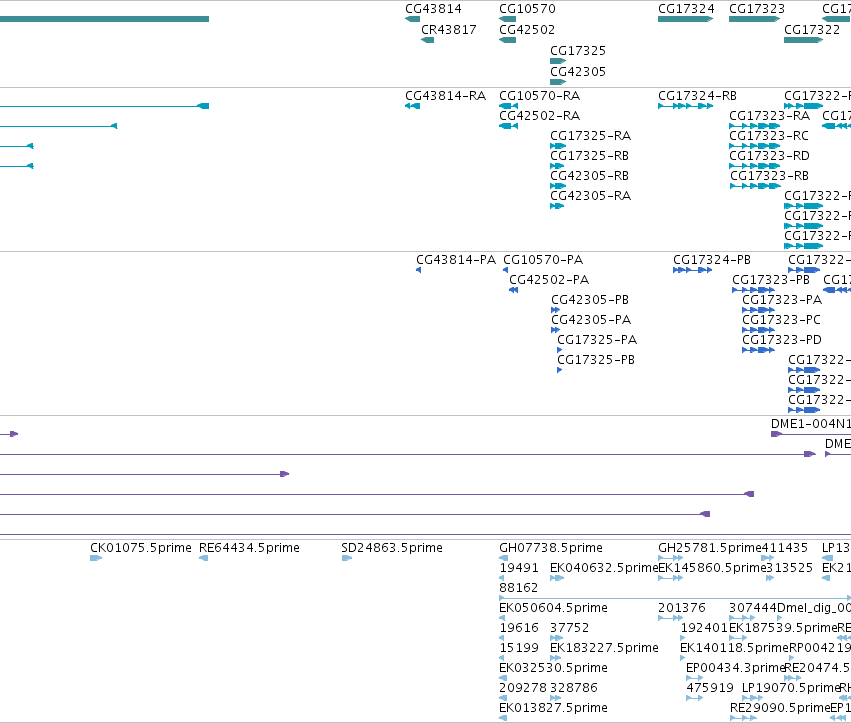Select protein CG17325-PB

pos(596,361)
